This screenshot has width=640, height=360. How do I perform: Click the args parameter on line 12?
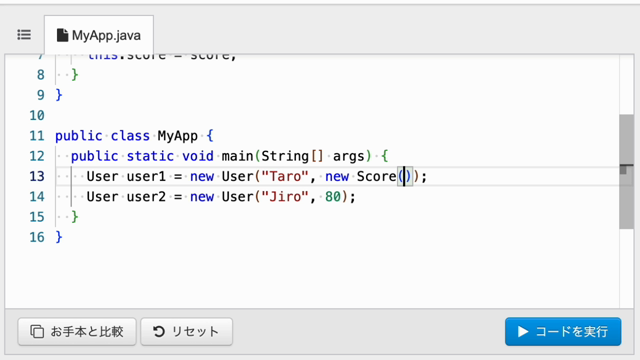(x=349, y=157)
